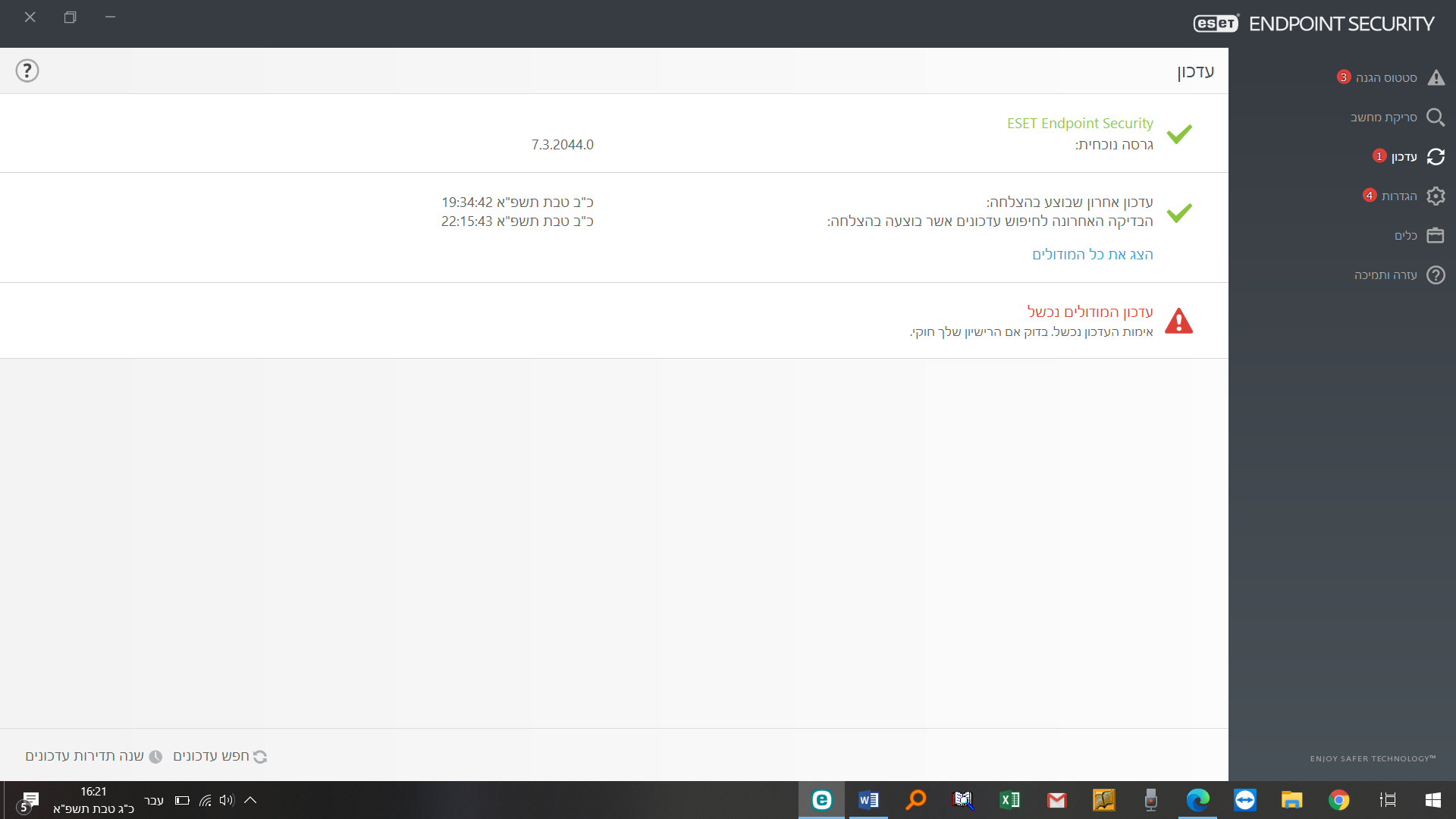Show hidden tray icons chevron
Viewport: 1456px width, 819px height.
(250, 800)
